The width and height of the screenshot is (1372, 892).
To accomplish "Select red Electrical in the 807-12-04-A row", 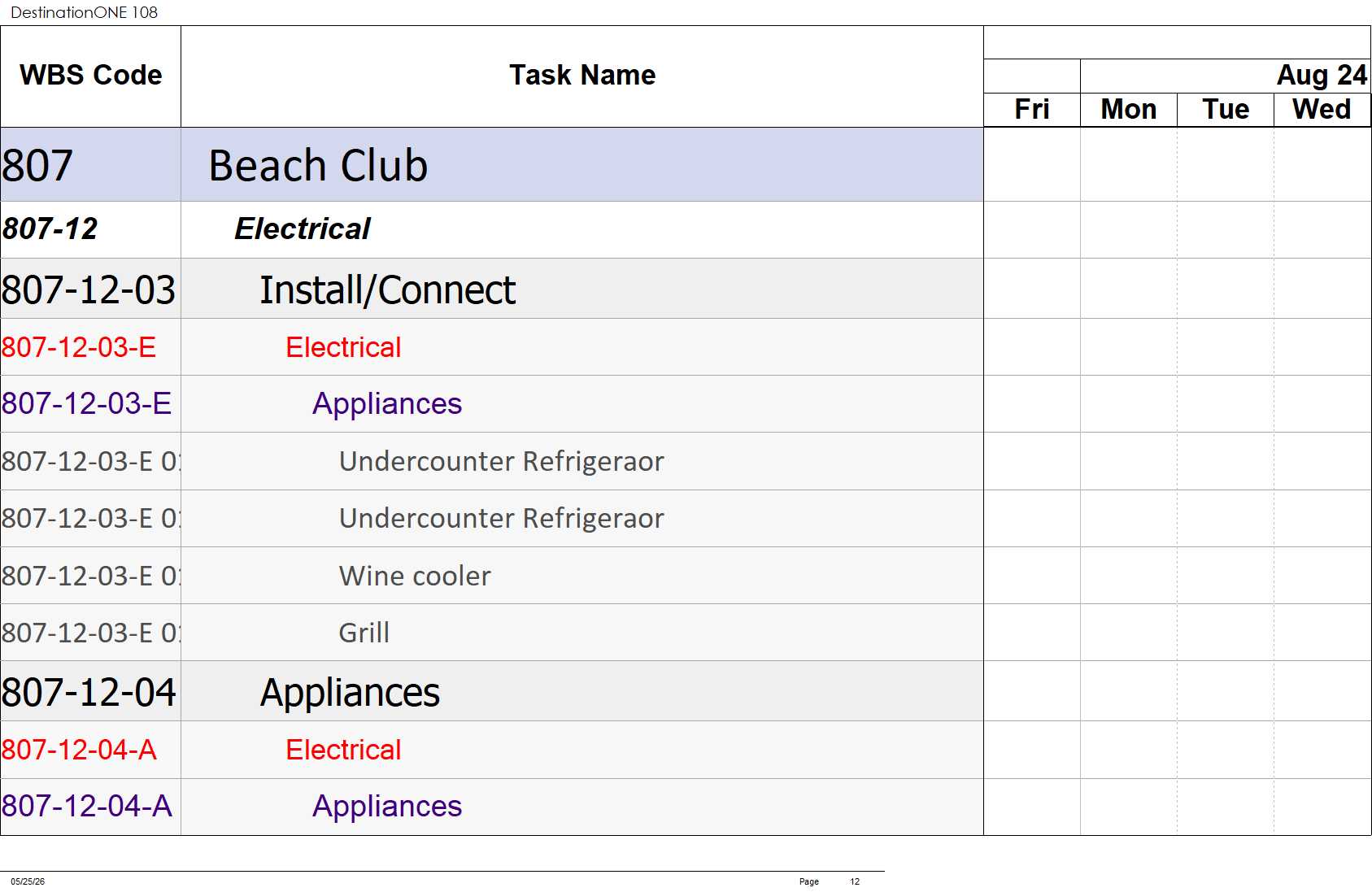I will (343, 750).
